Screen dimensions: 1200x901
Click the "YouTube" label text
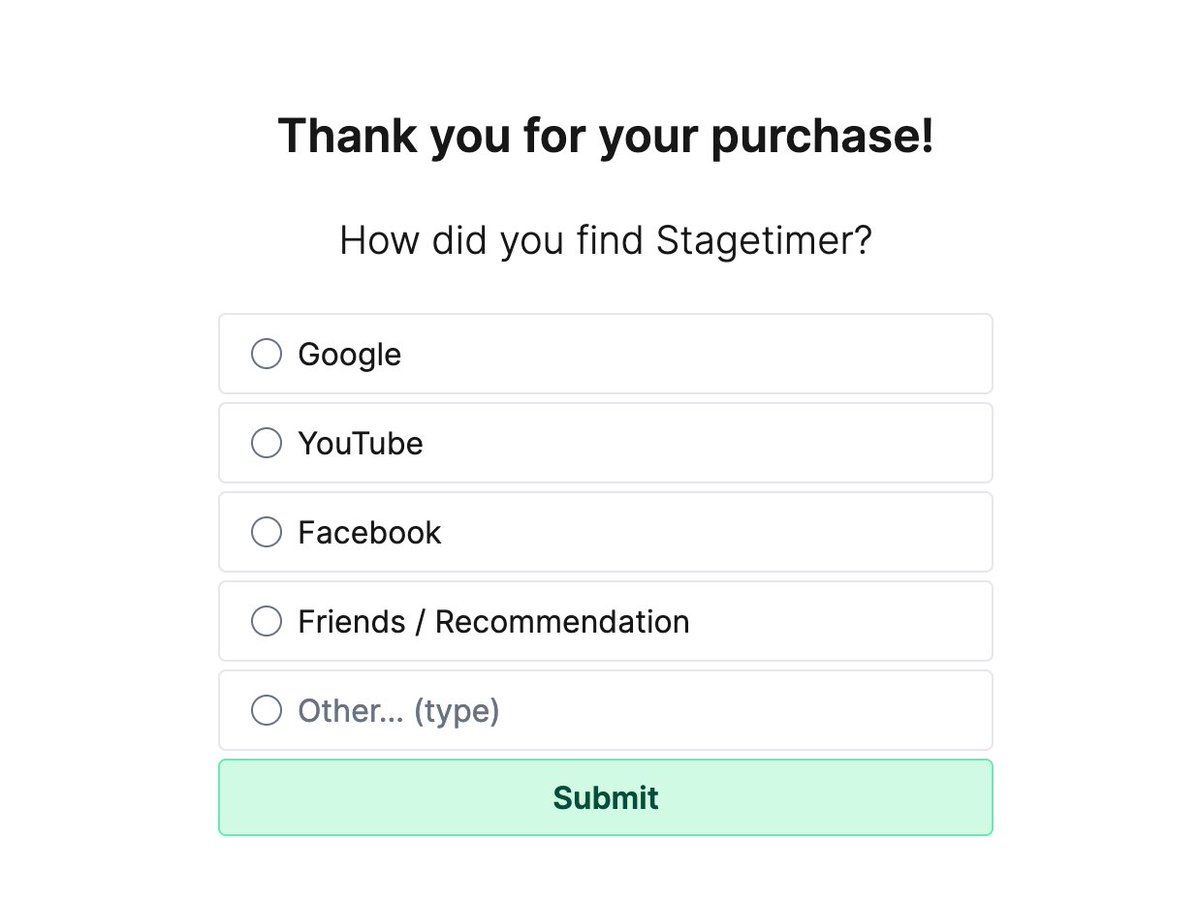point(360,443)
